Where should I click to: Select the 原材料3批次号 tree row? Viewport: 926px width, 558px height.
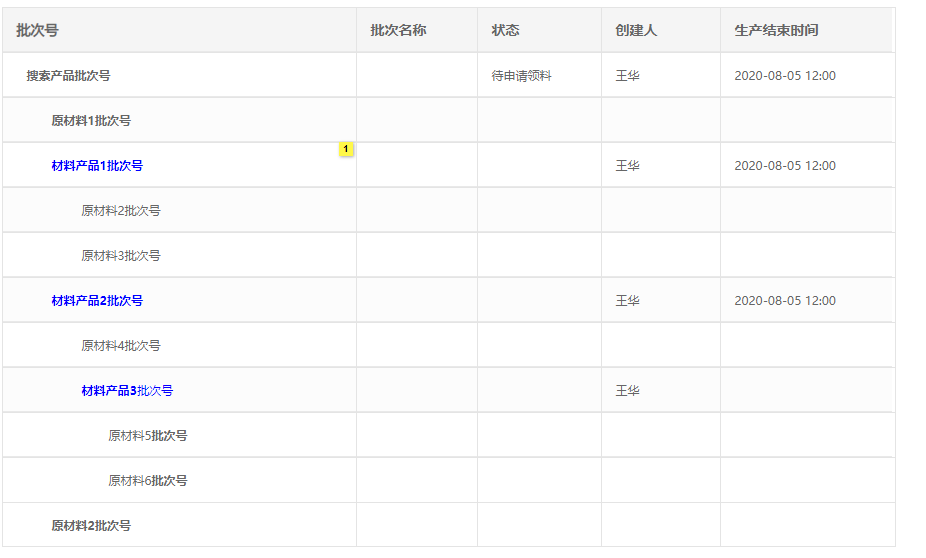tap(121, 256)
